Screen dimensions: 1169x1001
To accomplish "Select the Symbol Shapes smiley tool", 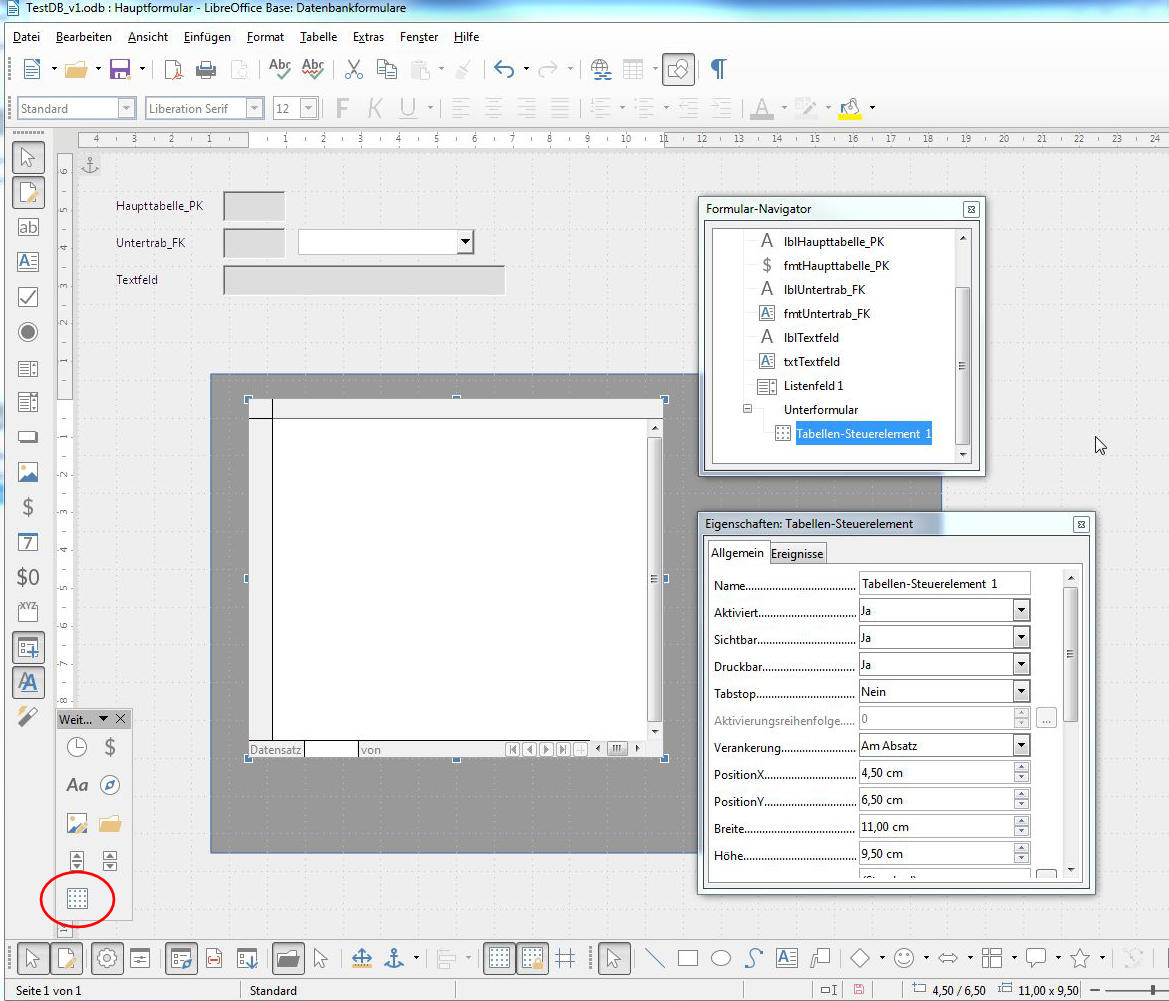I will [904, 959].
